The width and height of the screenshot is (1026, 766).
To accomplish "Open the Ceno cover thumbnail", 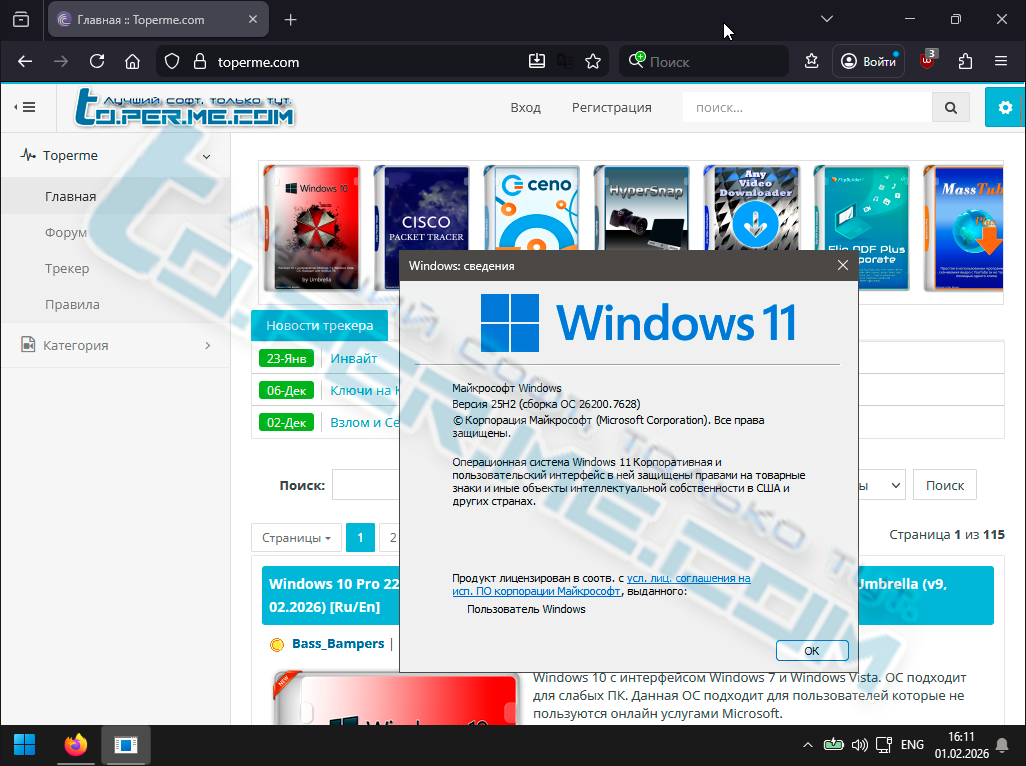I will tap(532, 208).
